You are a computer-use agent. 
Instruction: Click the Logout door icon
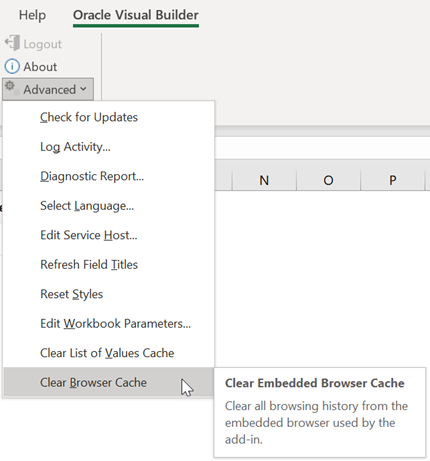pyautogui.click(x=12, y=43)
